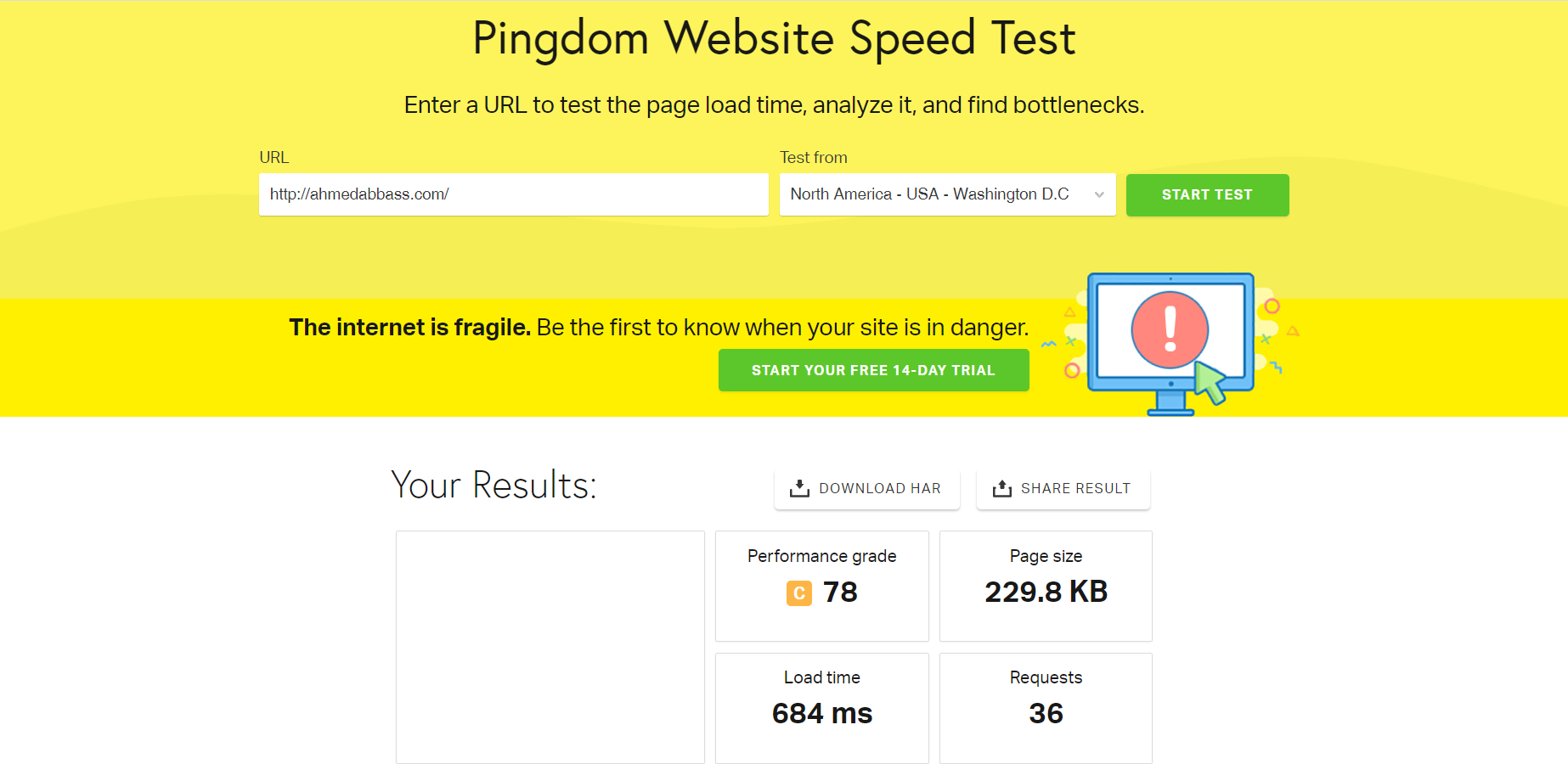This screenshot has width=1568, height=764.
Task: Click the red exclamation circle on monitor
Action: coord(1170,330)
